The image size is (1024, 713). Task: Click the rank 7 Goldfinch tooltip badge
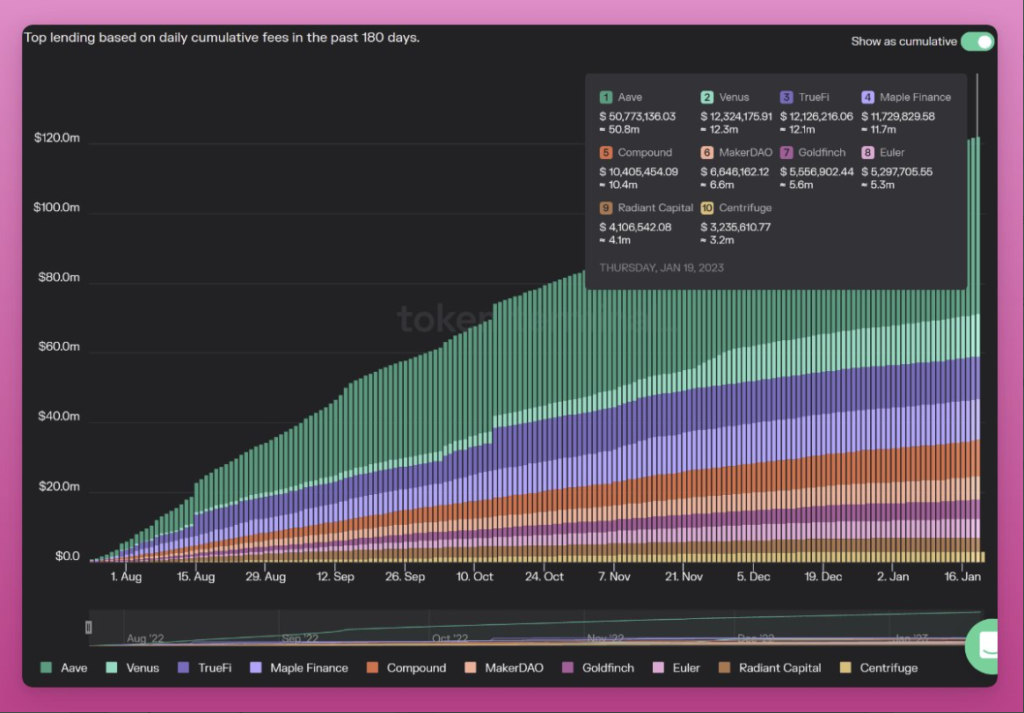[786, 153]
